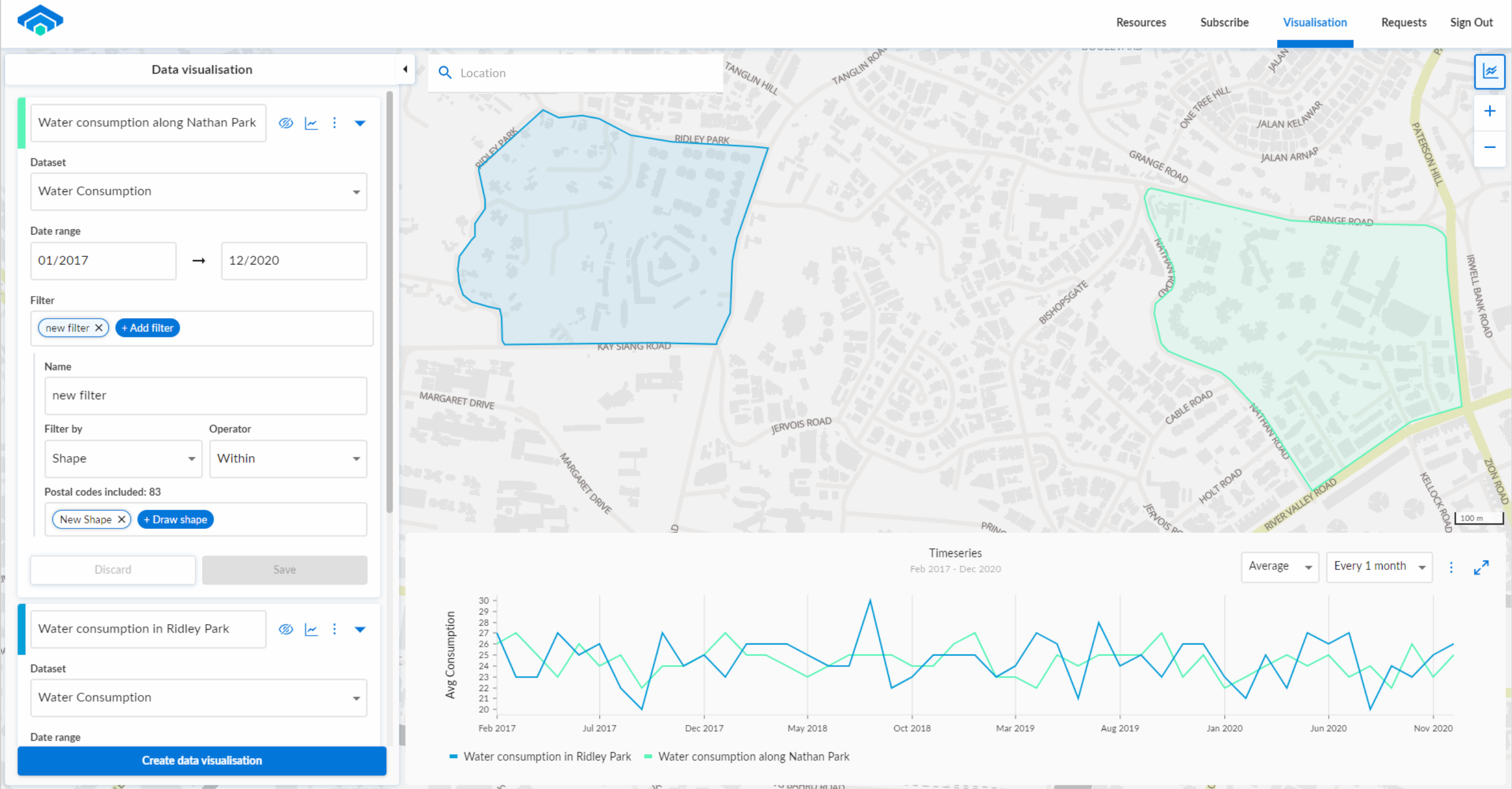Expand the Timeseries chart to fullscreen
Image resolution: width=1512 pixels, height=789 pixels.
pos(1481,567)
